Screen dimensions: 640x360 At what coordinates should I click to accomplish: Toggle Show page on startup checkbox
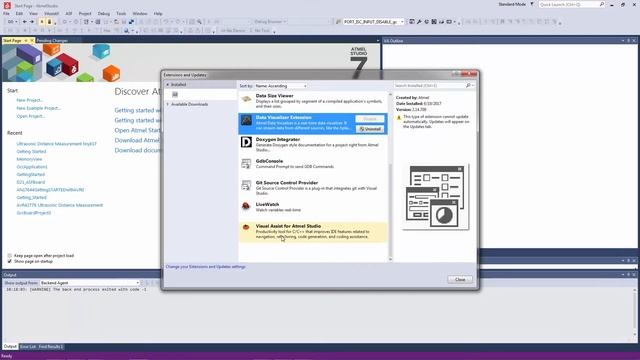[x=9, y=261]
